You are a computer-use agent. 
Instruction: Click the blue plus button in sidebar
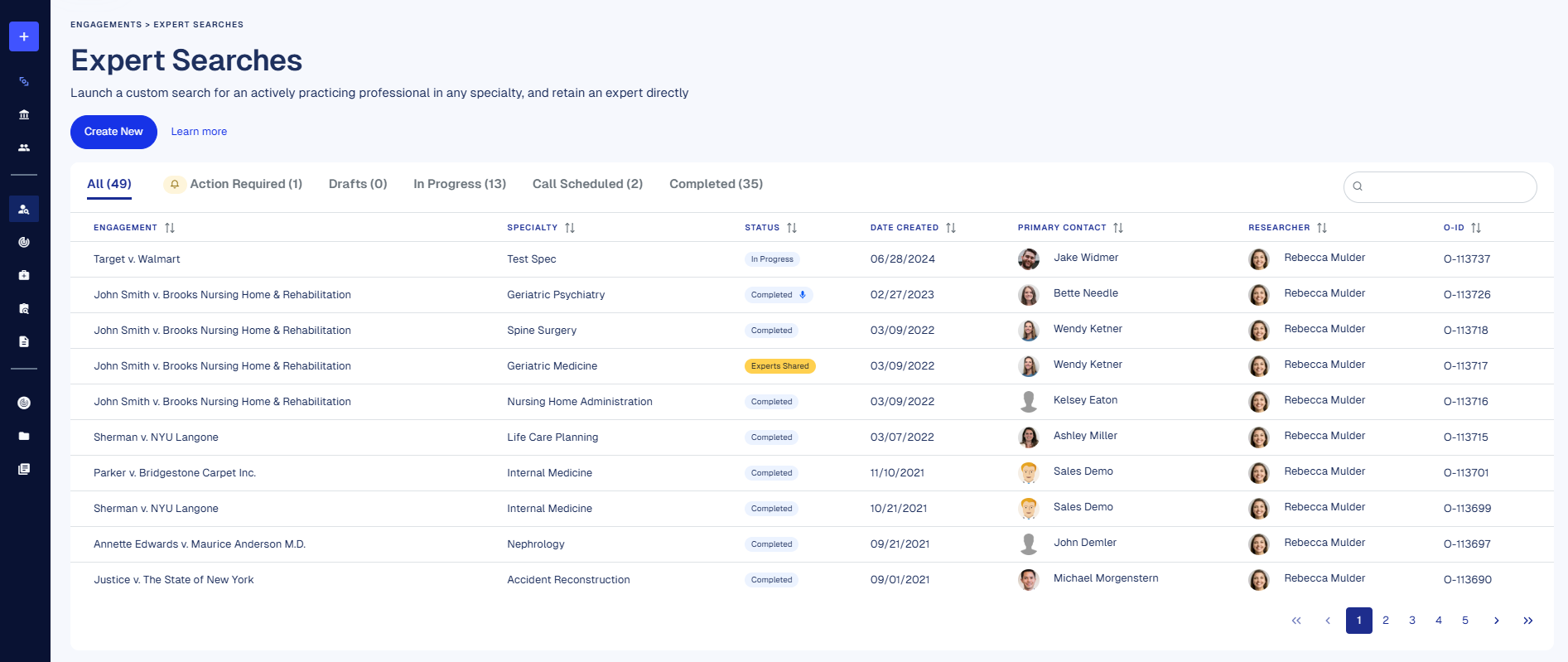(24, 36)
